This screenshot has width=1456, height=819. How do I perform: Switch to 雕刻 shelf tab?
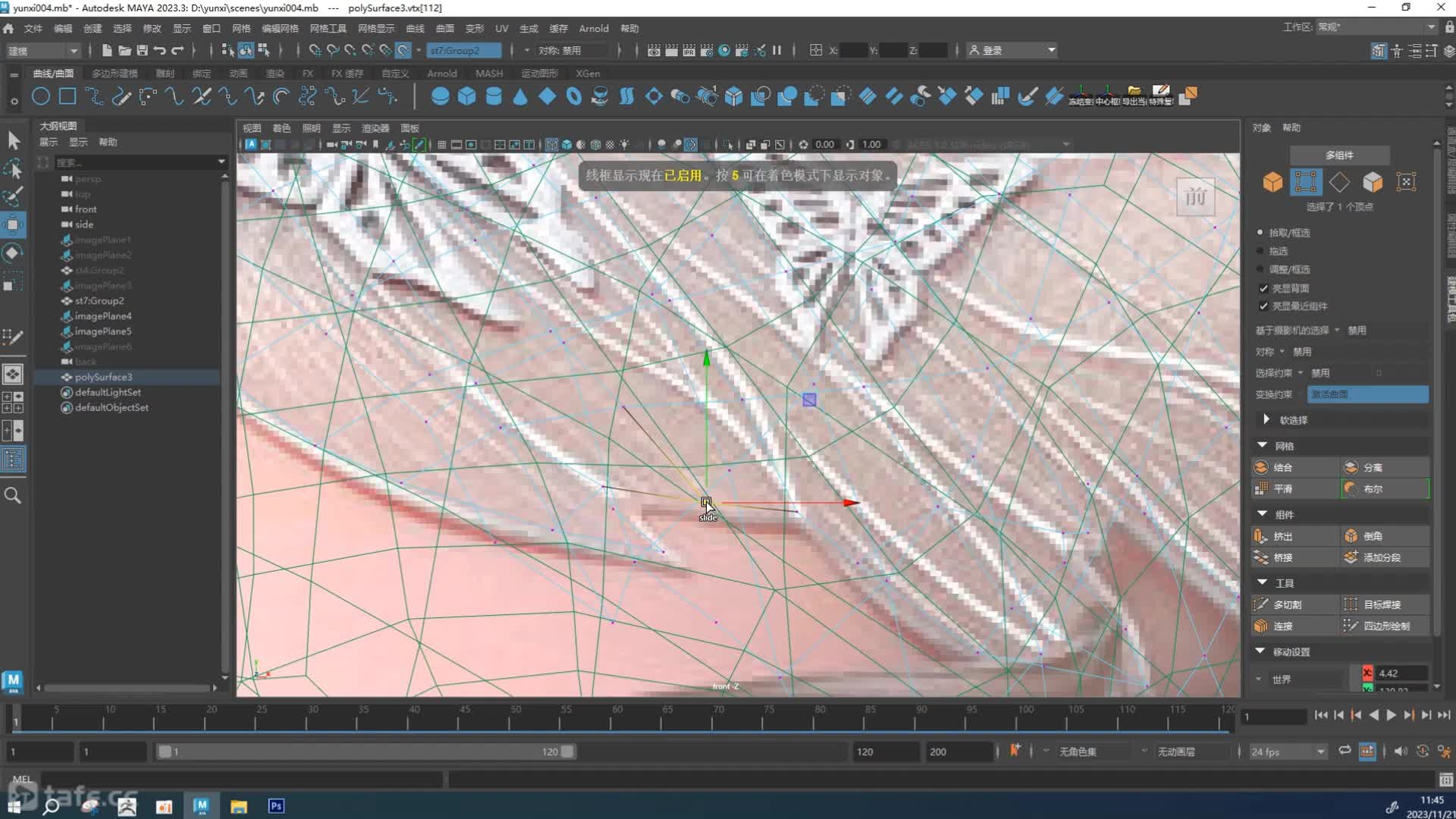tap(165, 74)
